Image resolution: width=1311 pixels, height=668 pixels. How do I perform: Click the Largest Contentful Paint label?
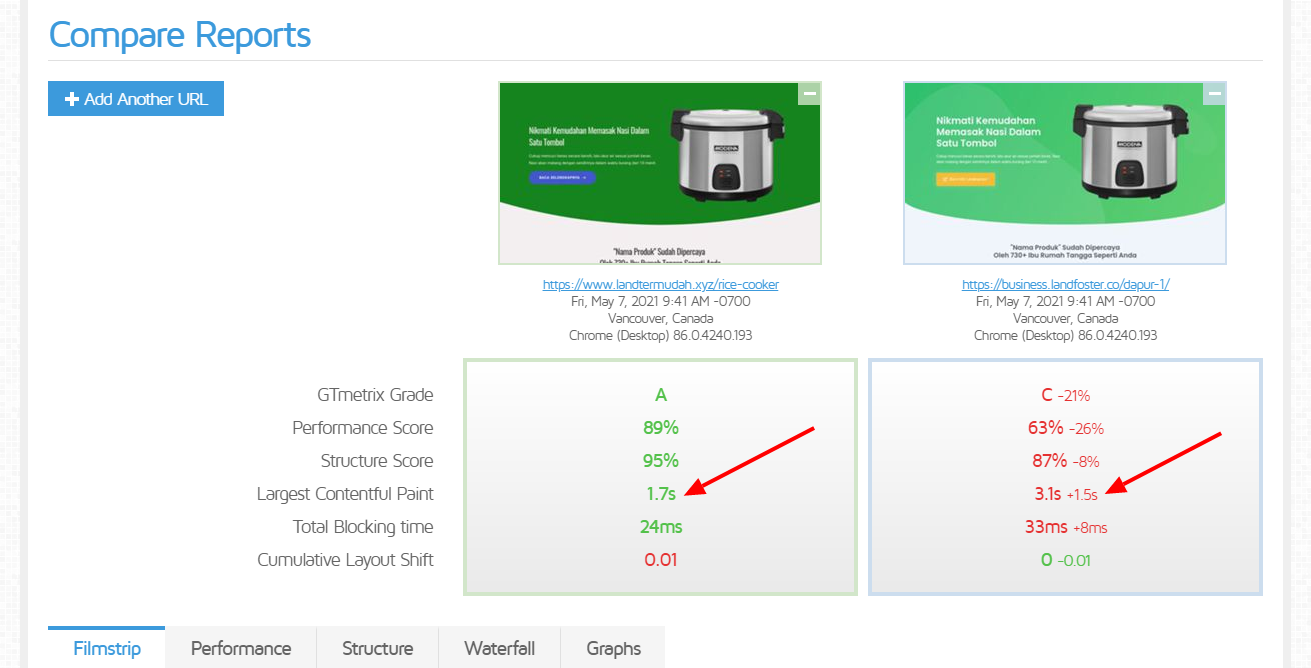tap(345, 494)
